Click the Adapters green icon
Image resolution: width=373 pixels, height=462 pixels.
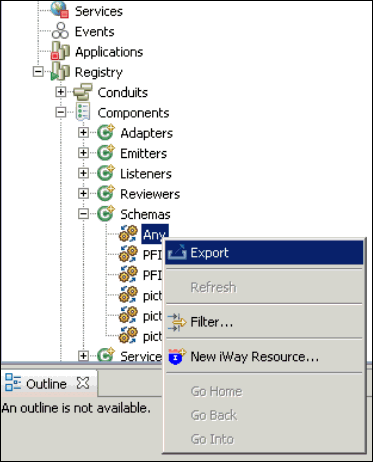[x=106, y=132]
